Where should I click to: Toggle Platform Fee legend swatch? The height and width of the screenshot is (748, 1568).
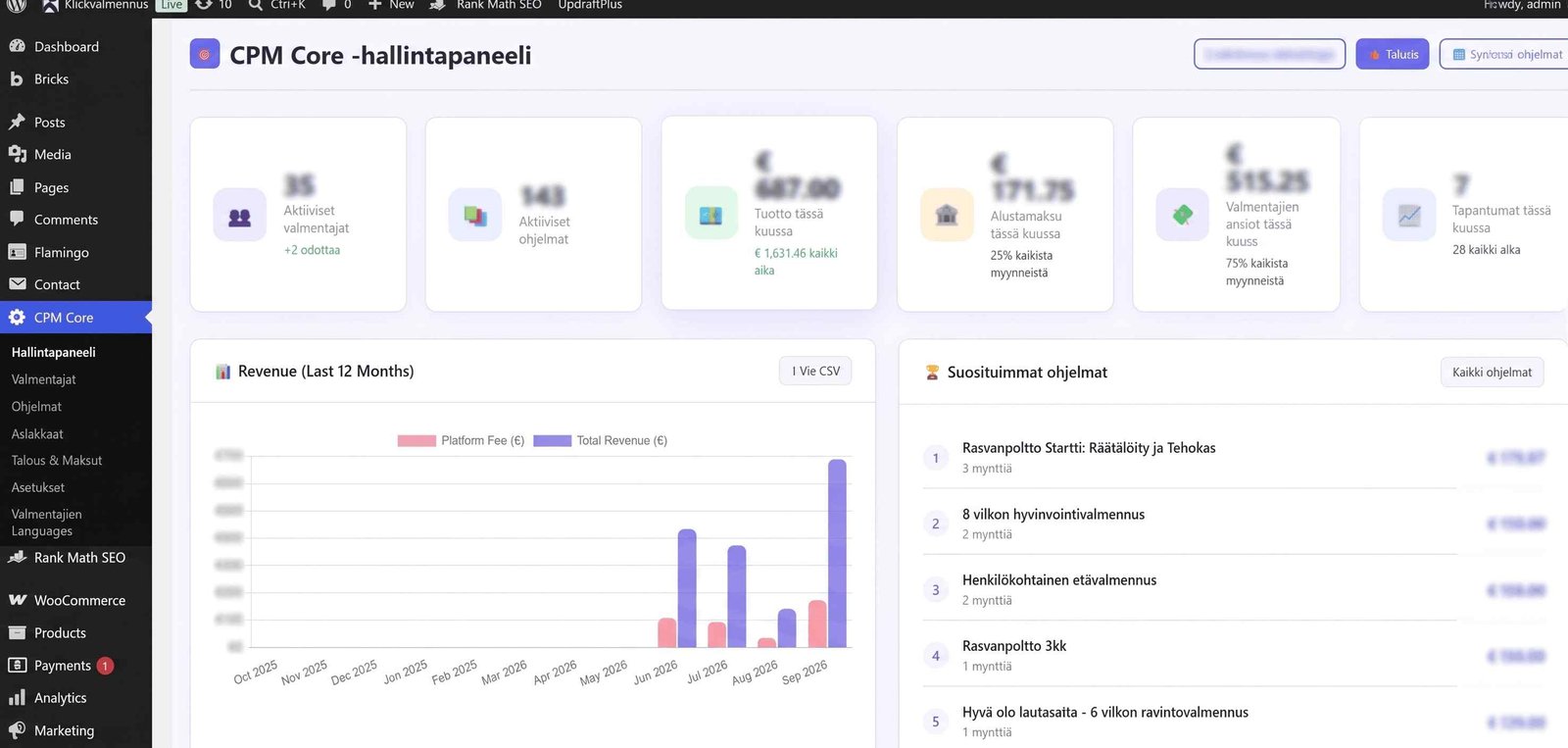(x=416, y=440)
